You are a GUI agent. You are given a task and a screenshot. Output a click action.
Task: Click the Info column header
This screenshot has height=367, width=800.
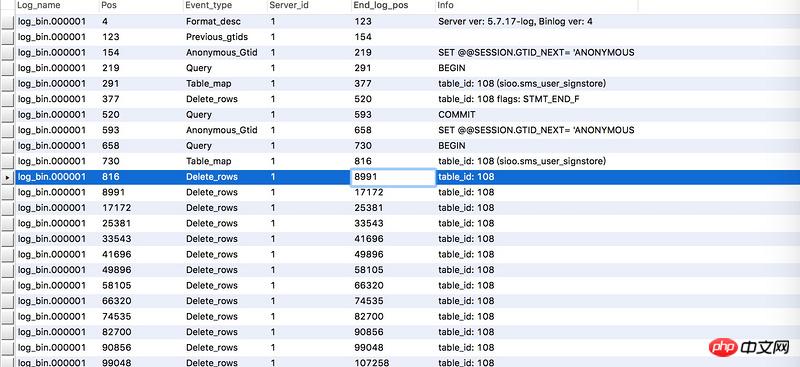point(537,6)
